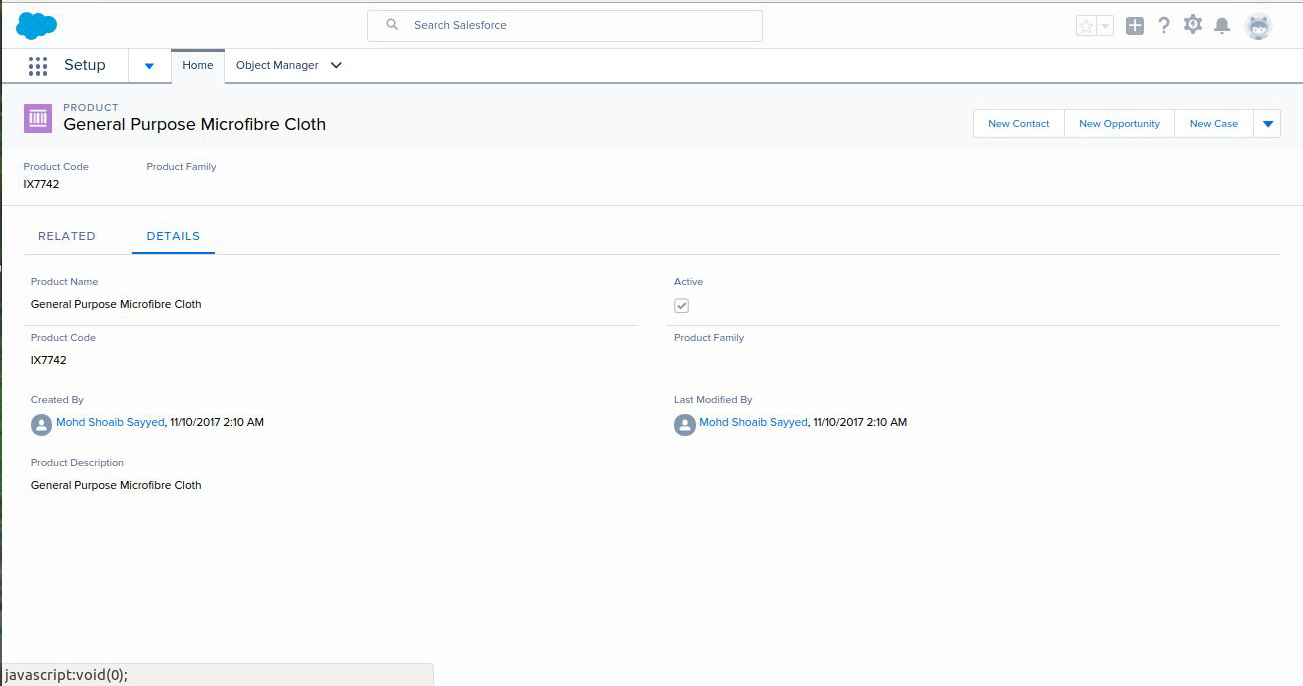The width and height of the screenshot is (1303, 686).
Task: Open the favorites list dropdown arrow
Action: (1106, 26)
